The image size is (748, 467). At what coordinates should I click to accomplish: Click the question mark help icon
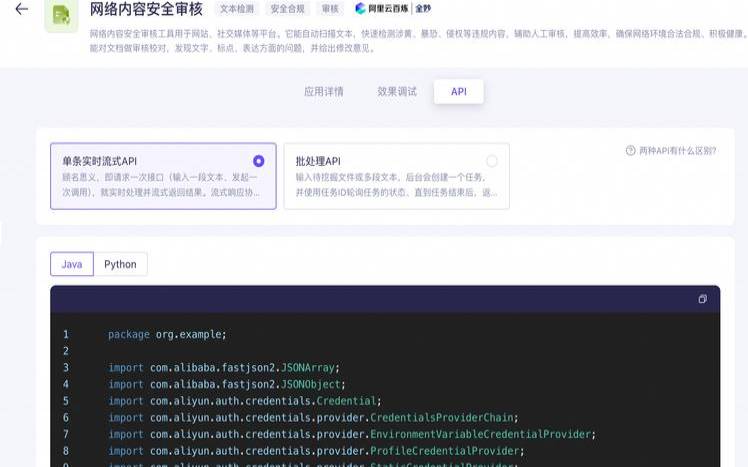(x=630, y=151)
